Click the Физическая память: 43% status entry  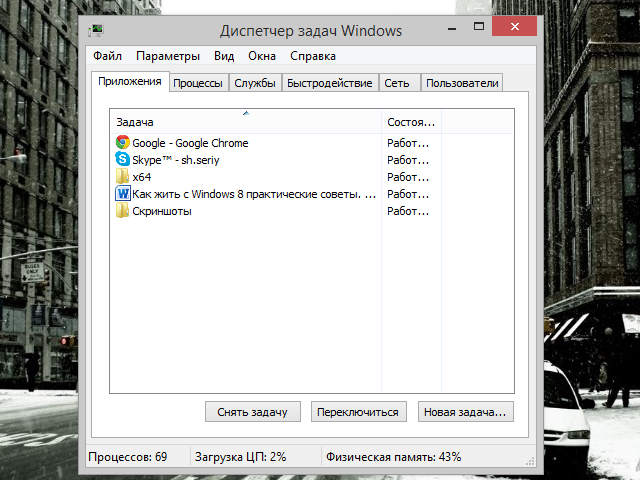(393, 456)
